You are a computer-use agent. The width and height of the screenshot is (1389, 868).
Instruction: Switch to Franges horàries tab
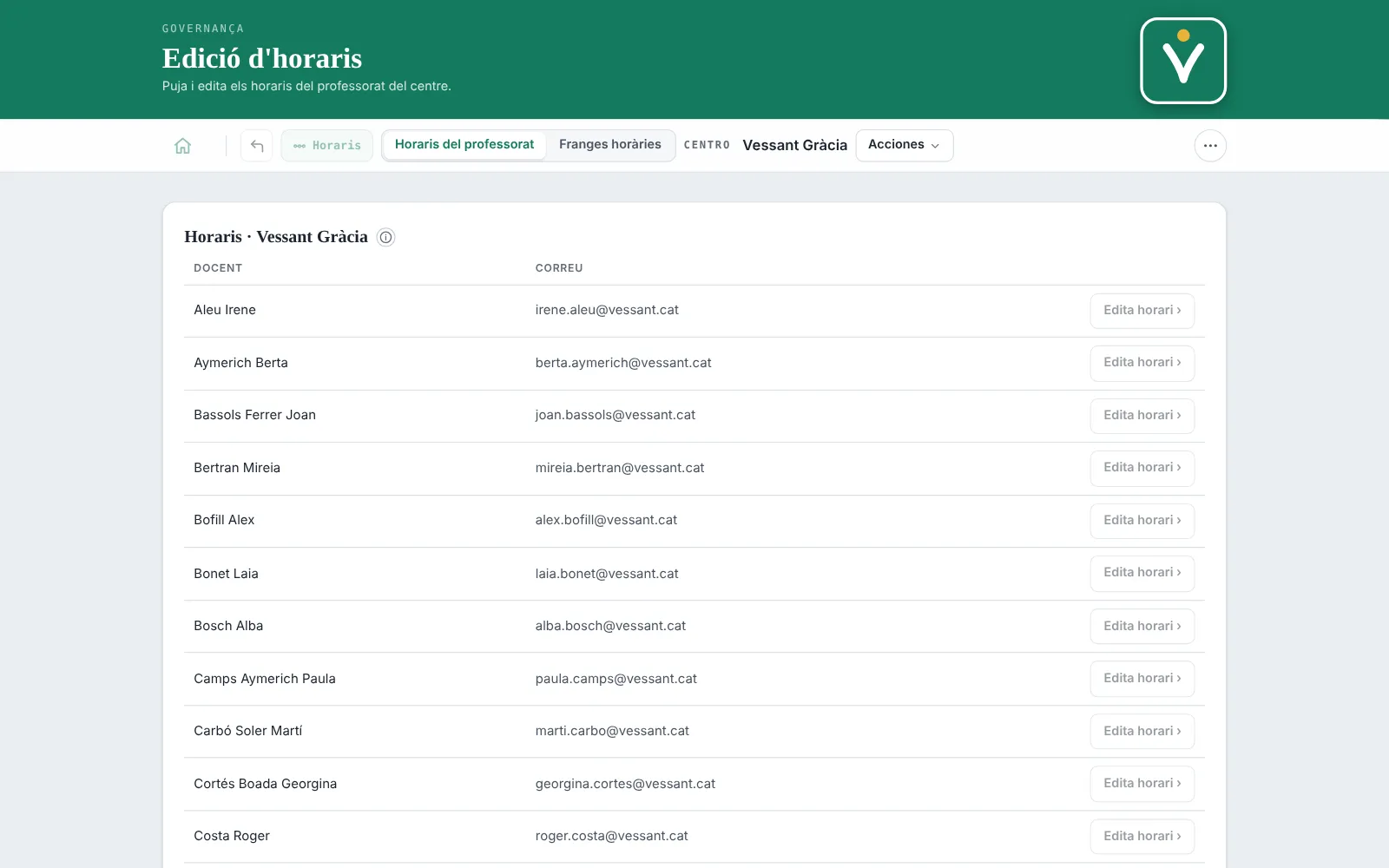tap(610, 145)
